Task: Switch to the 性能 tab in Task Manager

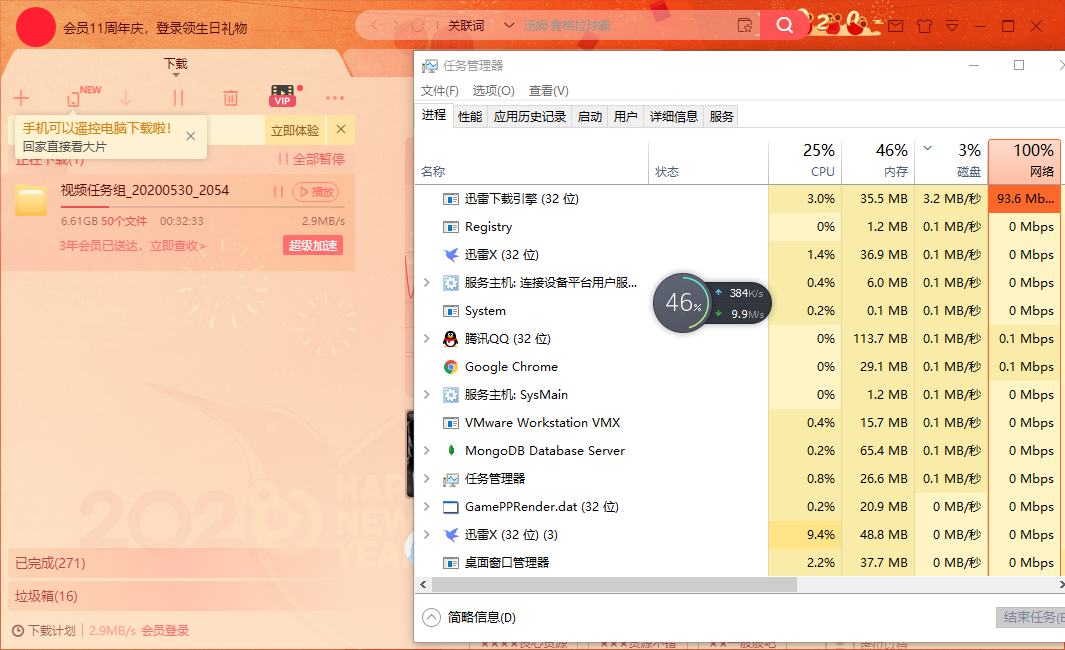Action: (470, 116)
